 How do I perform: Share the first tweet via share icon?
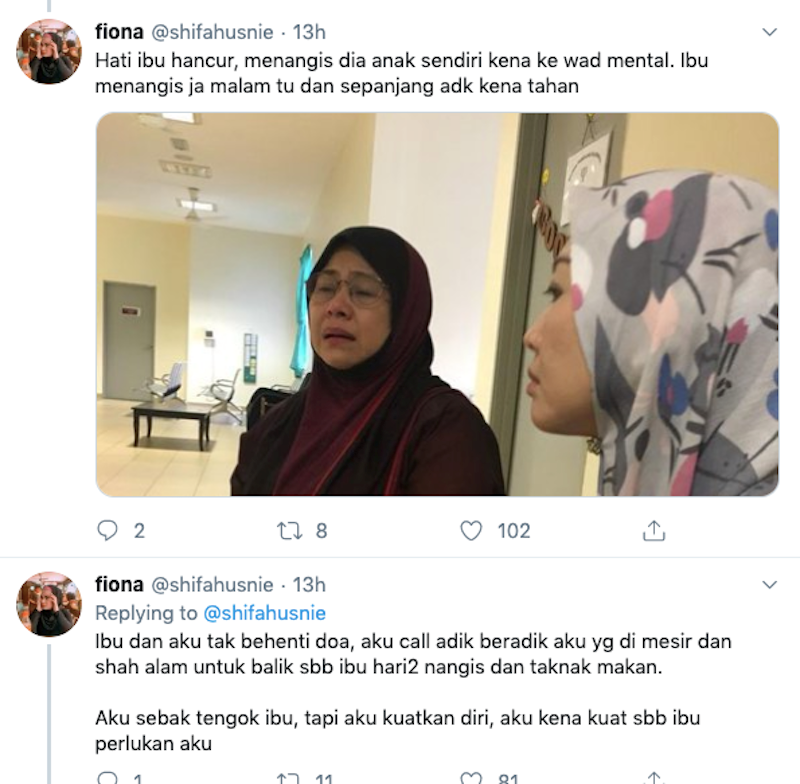pos(654,530)
